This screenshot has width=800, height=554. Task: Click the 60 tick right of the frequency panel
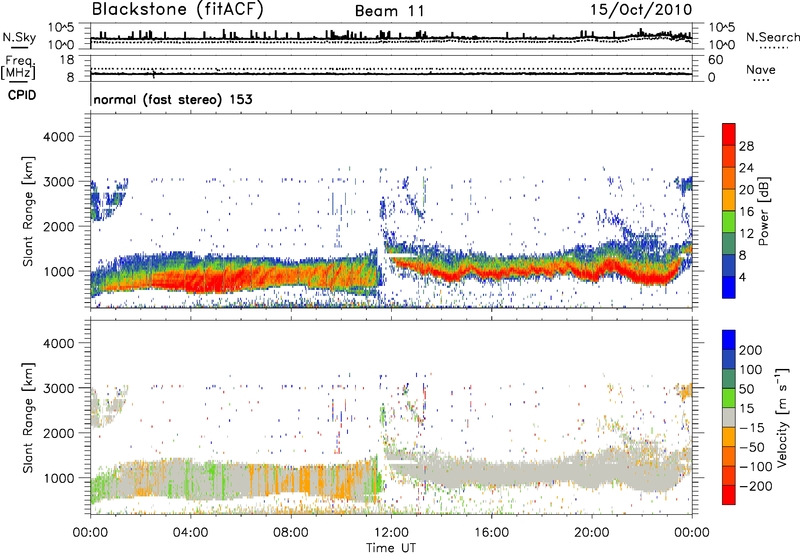pyautogui.click(x=716, y=60)
